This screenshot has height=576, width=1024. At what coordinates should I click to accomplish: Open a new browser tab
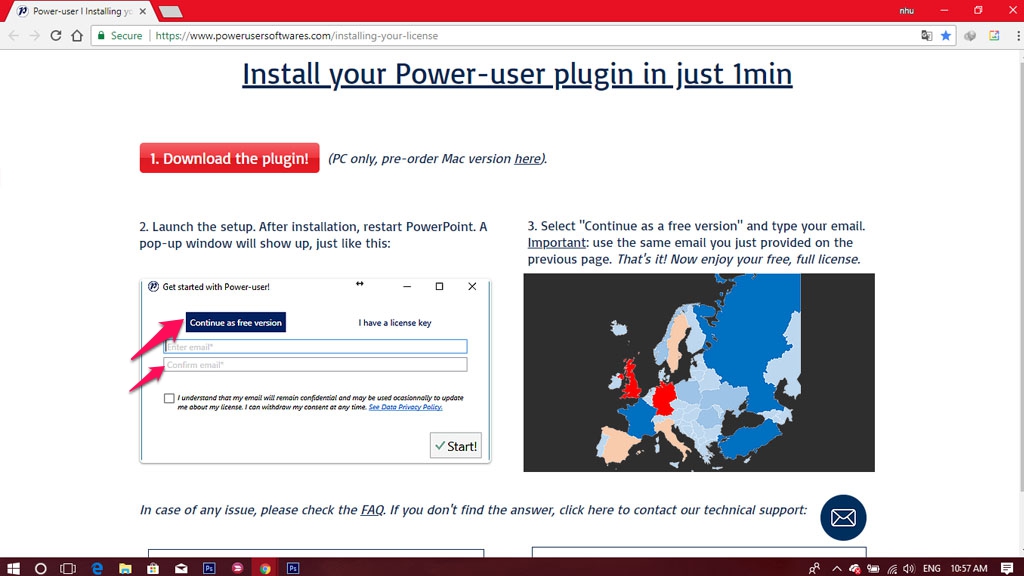[170, 12]
